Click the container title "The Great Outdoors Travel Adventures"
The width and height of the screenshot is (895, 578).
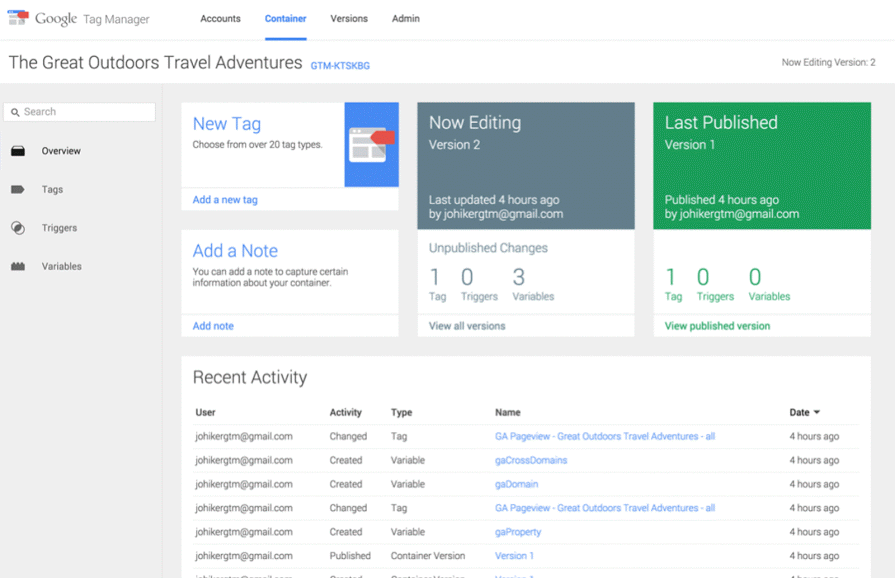[155, 62]
